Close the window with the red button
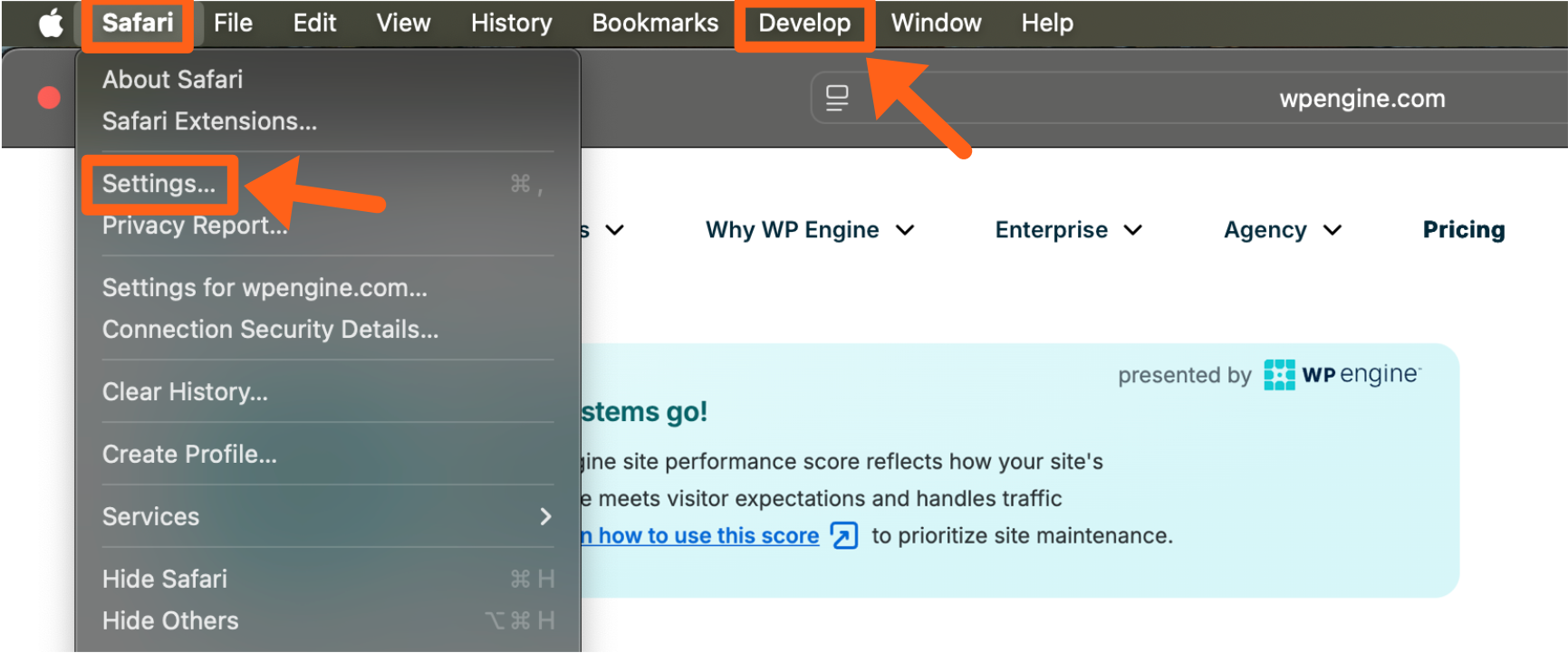1568x653 pixels. (x=49, y=98)
